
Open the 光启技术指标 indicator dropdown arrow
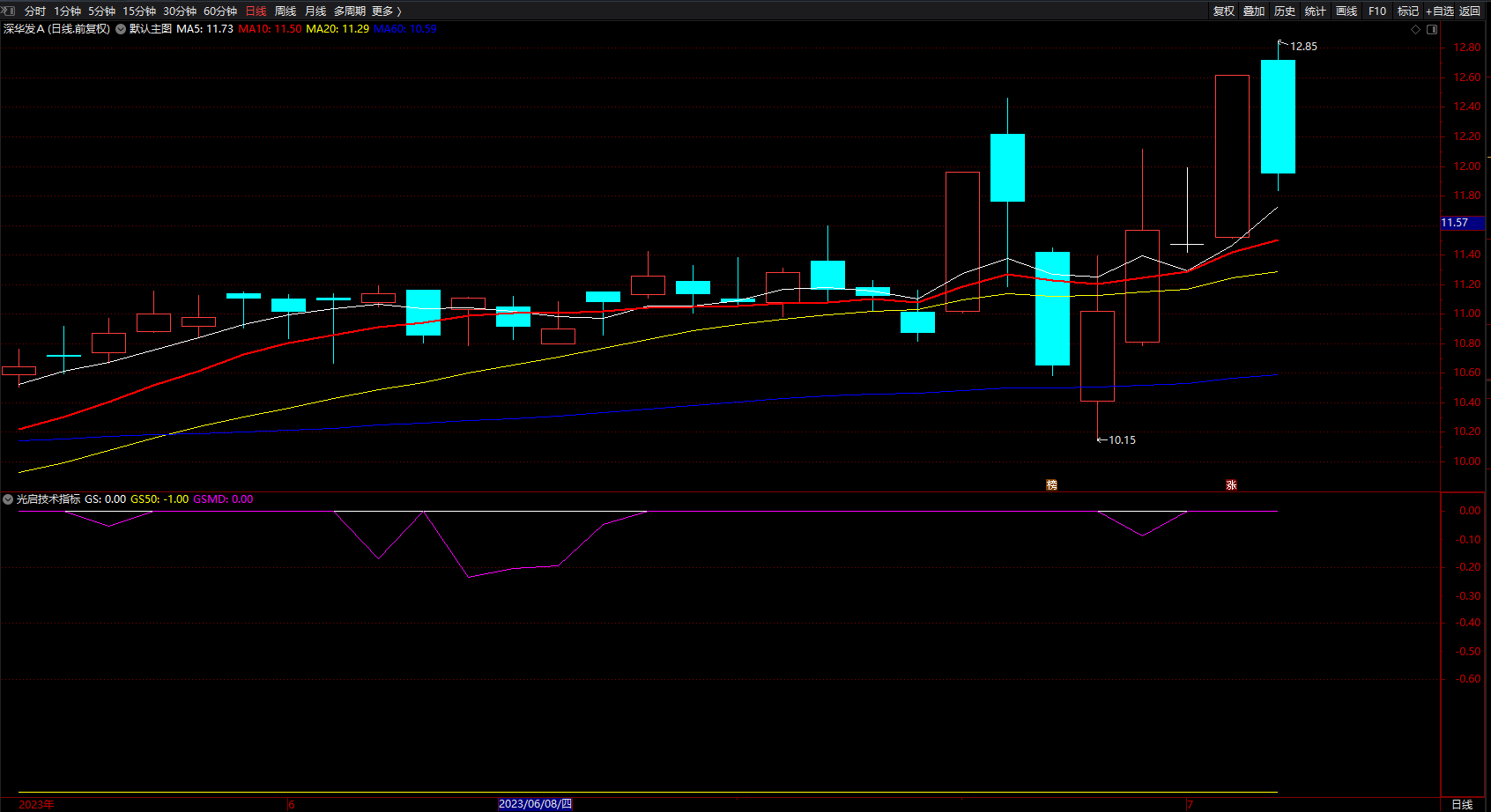coord(8,499)
